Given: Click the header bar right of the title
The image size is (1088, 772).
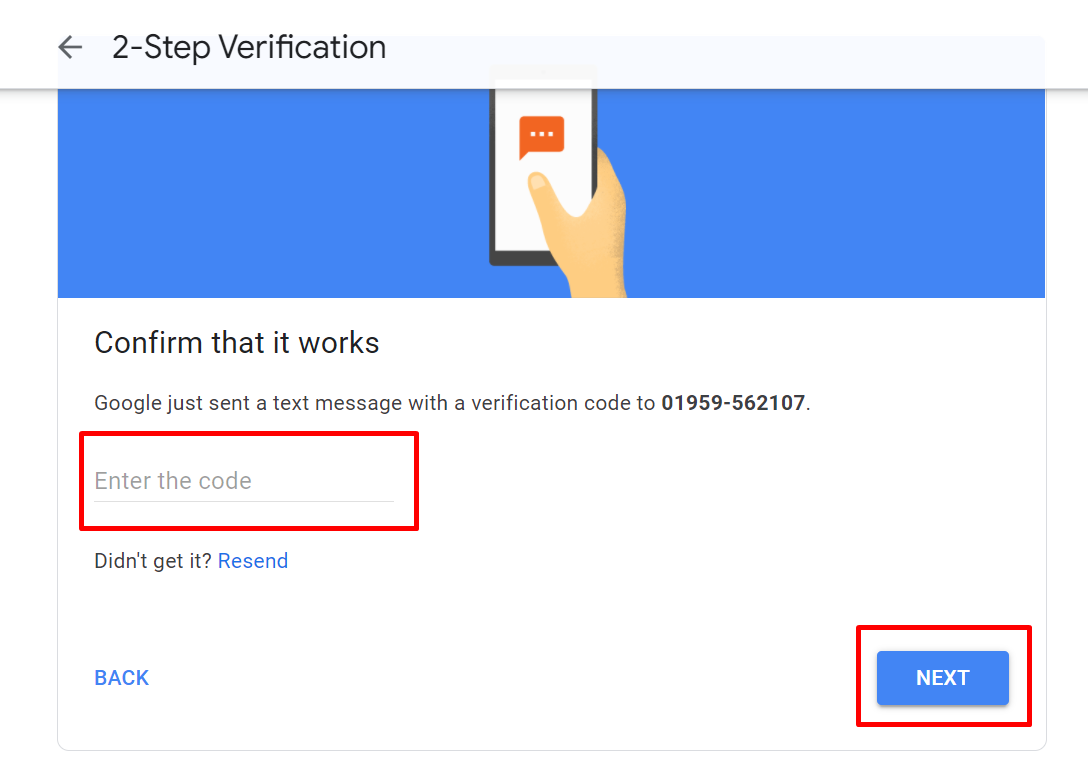Looking at the screenshot, I should point(715,47).
